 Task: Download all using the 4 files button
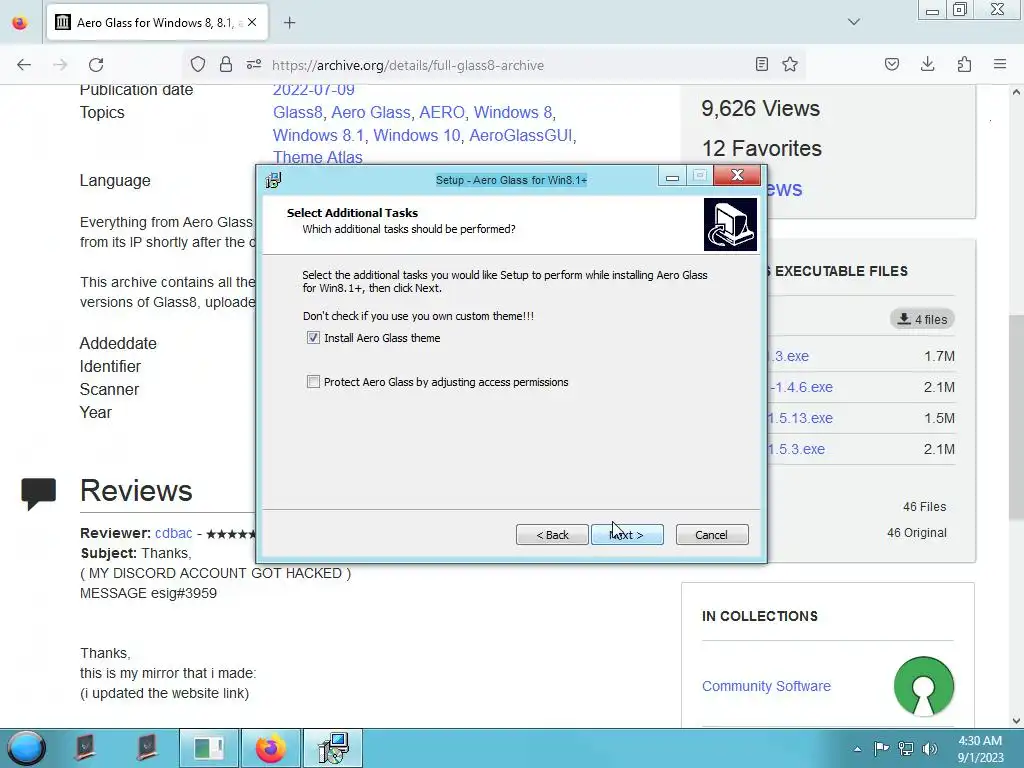coord(922,319)
